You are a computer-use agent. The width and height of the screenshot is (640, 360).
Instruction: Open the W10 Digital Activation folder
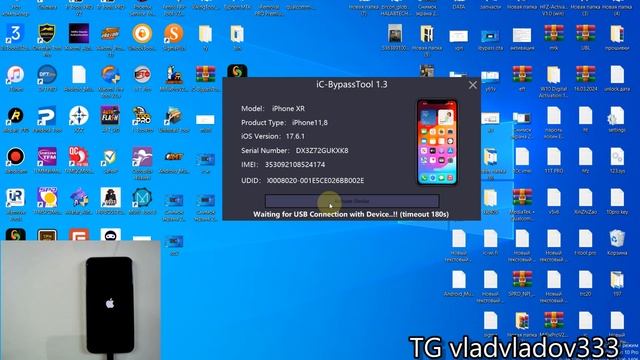554,75
